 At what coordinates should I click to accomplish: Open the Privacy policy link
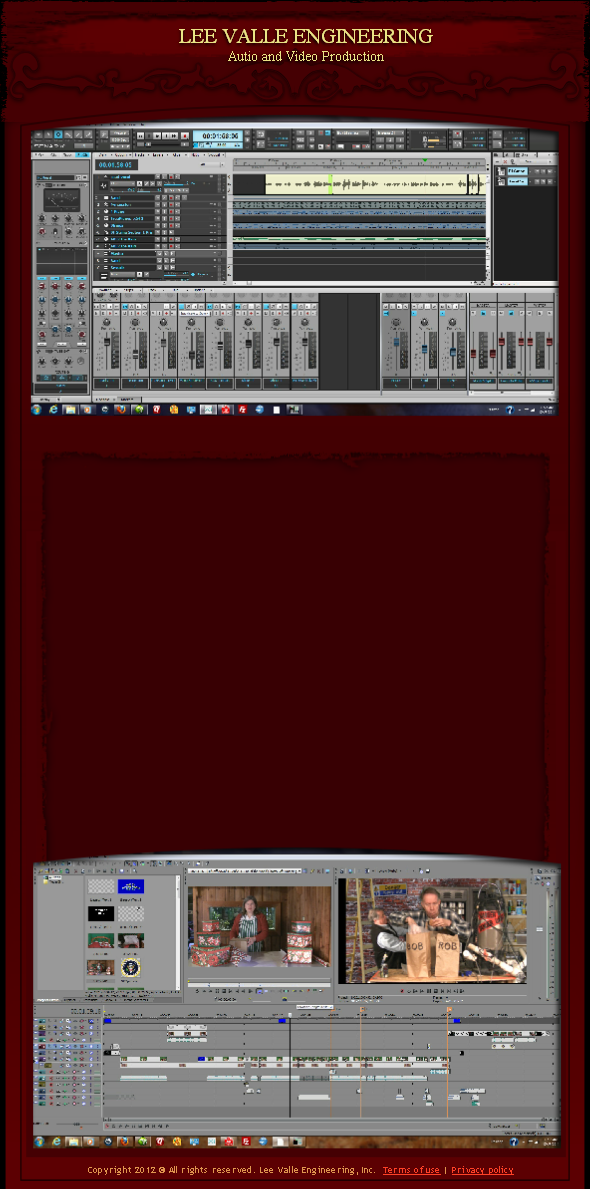tap(482, 1169)
